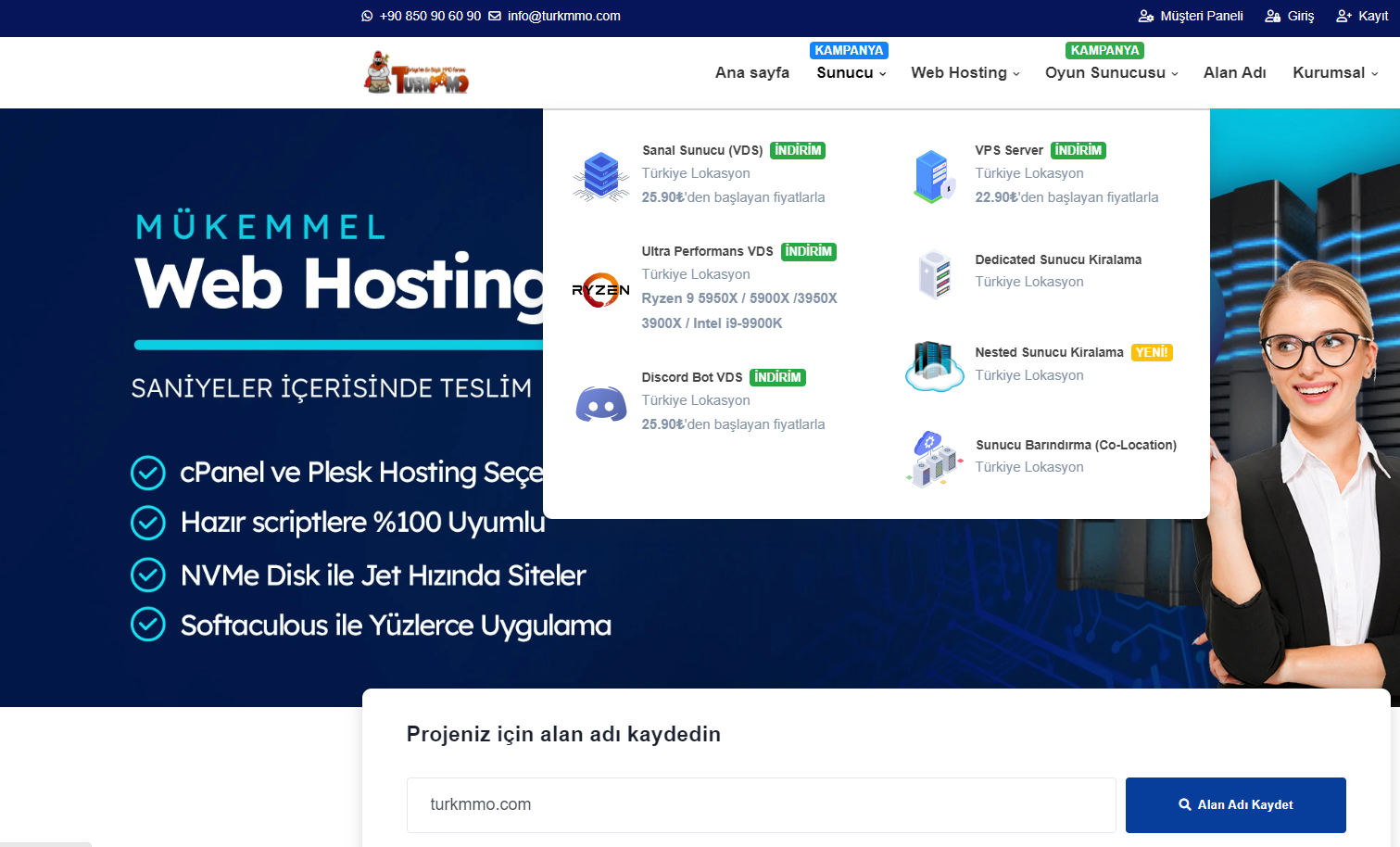Click '3900X / Intel i9-9900K' text
Screen dimensions: 1400x847
(712, 323)
